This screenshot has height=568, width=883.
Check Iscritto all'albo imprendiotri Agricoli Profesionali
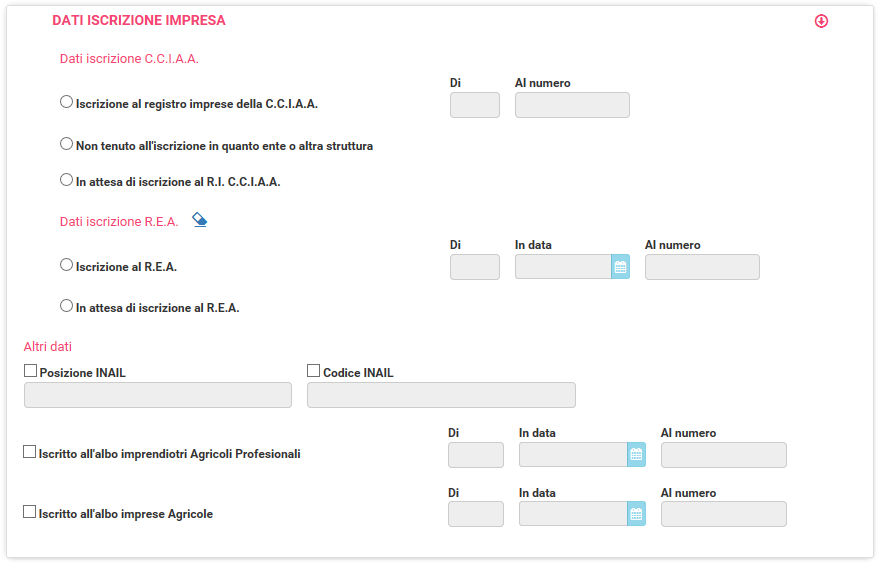pos(29,451)
